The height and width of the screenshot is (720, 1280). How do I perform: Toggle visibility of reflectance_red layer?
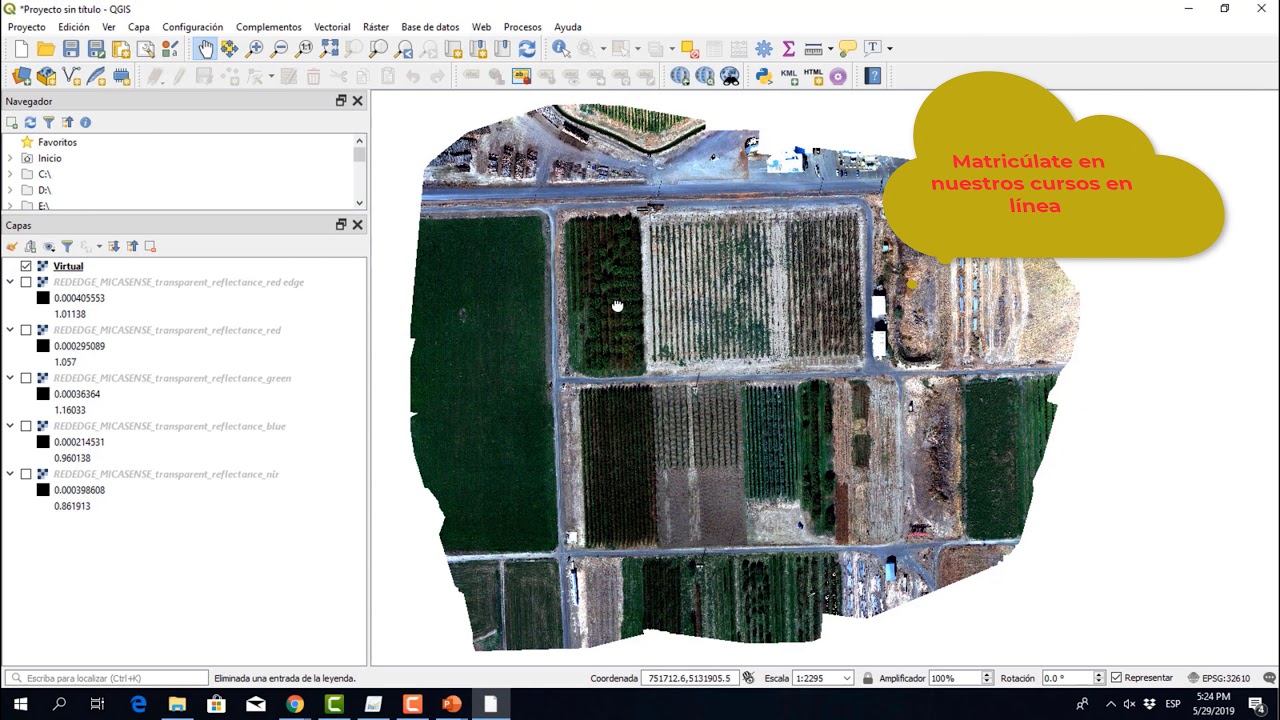click(x=26, y=330)
